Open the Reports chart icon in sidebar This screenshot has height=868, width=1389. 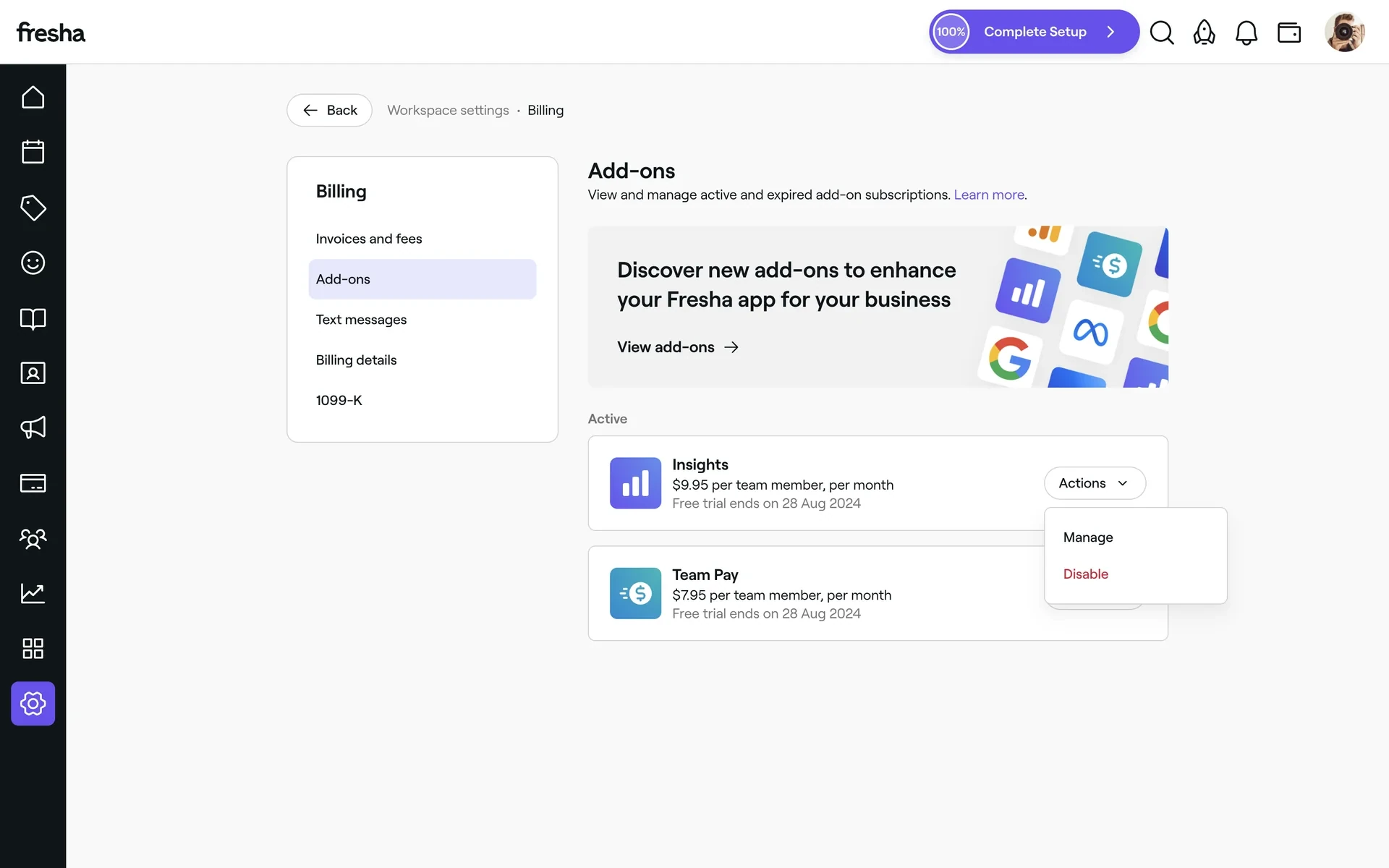pyautogui.click(x=33, y=593)
